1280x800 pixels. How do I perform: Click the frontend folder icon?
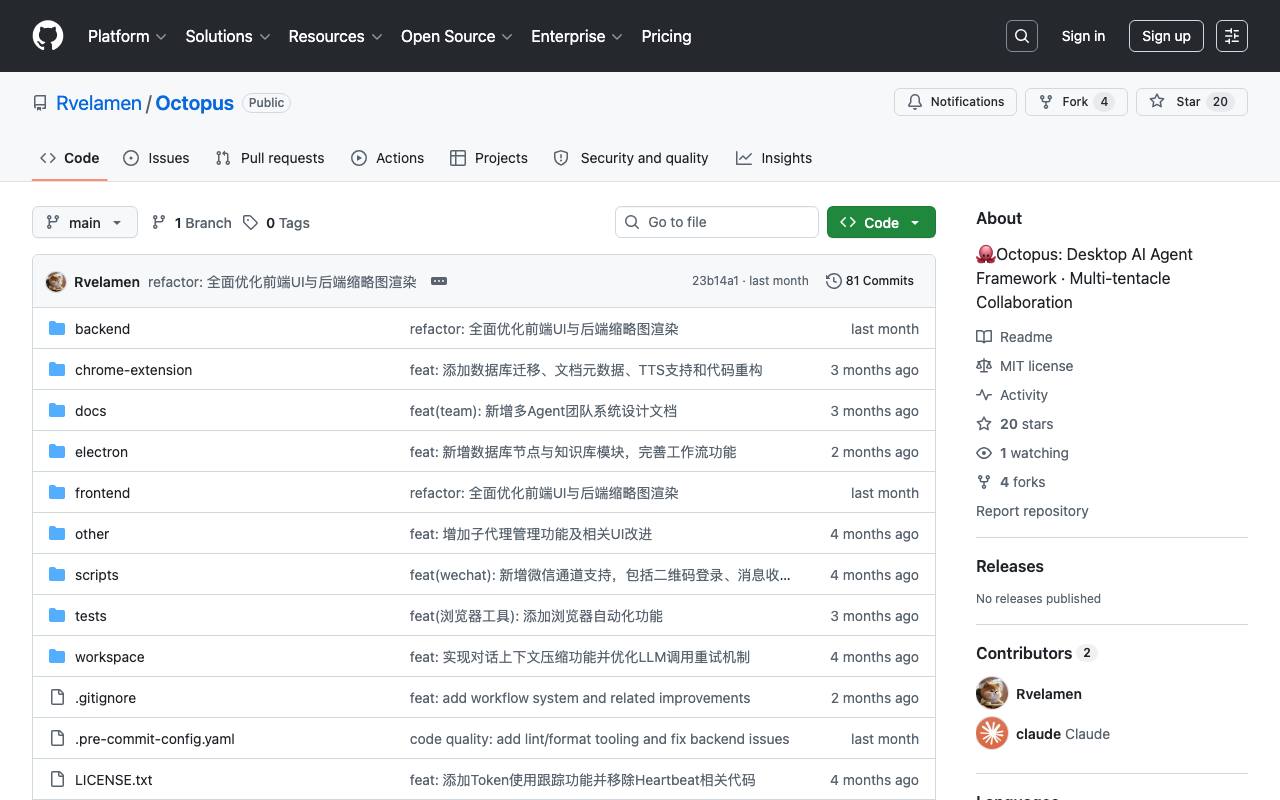point(57,493)
